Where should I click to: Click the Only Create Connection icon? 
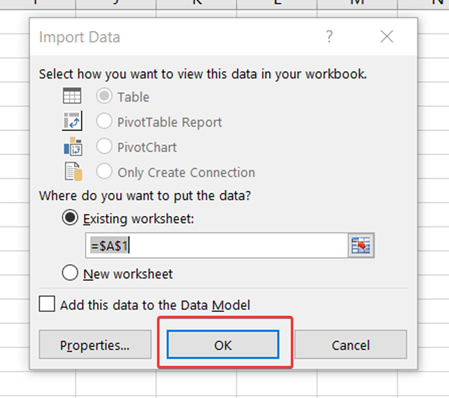(73, 172)
